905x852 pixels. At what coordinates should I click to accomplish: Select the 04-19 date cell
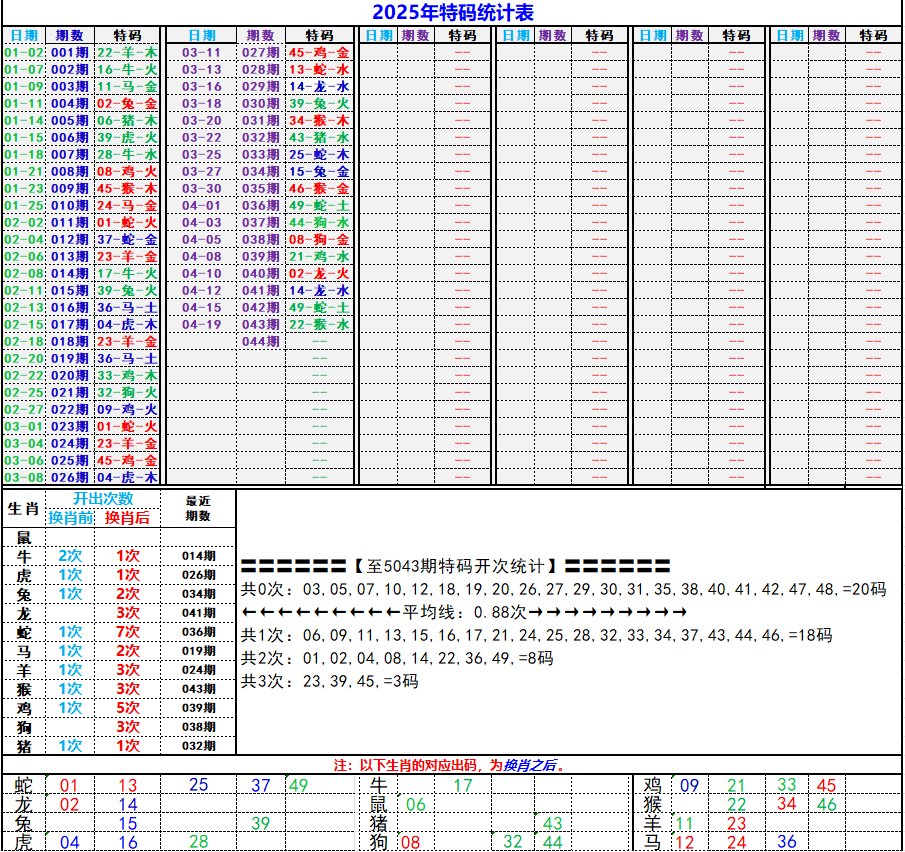pos(201,325)
